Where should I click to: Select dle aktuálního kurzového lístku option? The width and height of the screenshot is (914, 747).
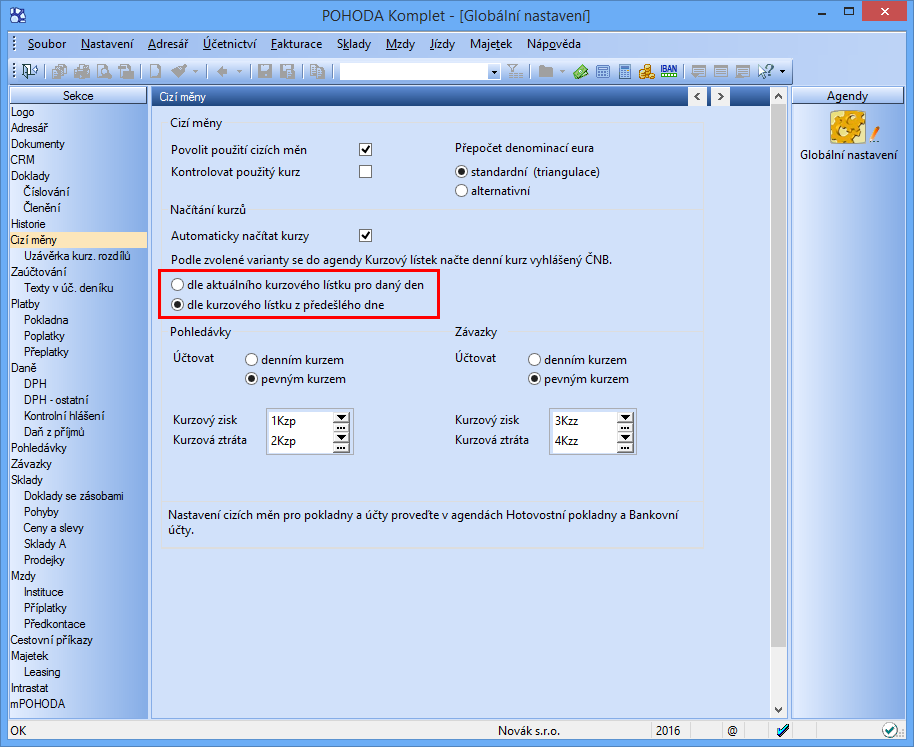point(177,285)
